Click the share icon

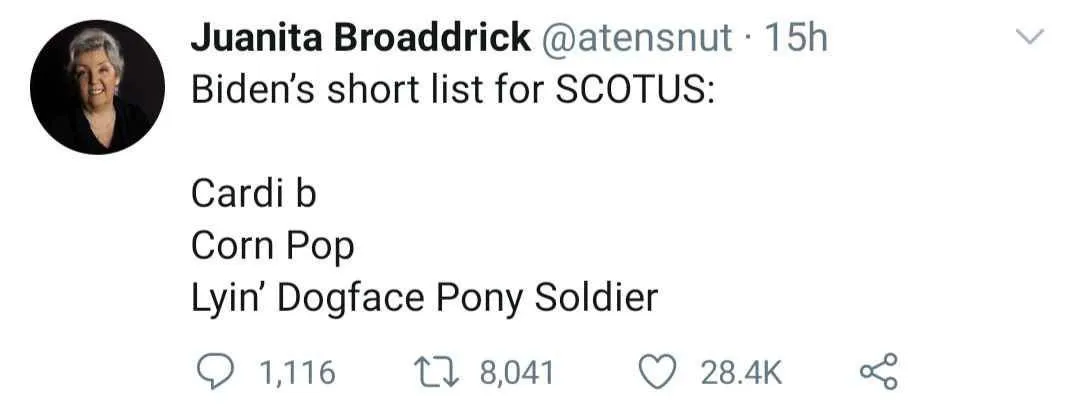tap(879, 372)
